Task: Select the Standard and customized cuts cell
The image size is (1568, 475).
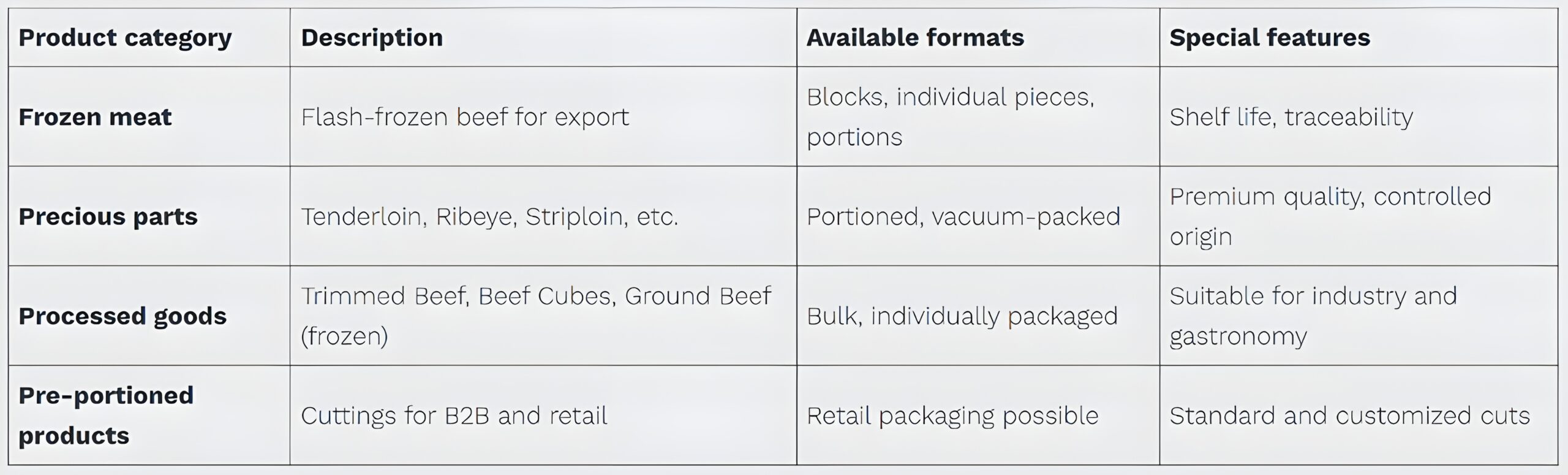Action: tap(1349, 416)
